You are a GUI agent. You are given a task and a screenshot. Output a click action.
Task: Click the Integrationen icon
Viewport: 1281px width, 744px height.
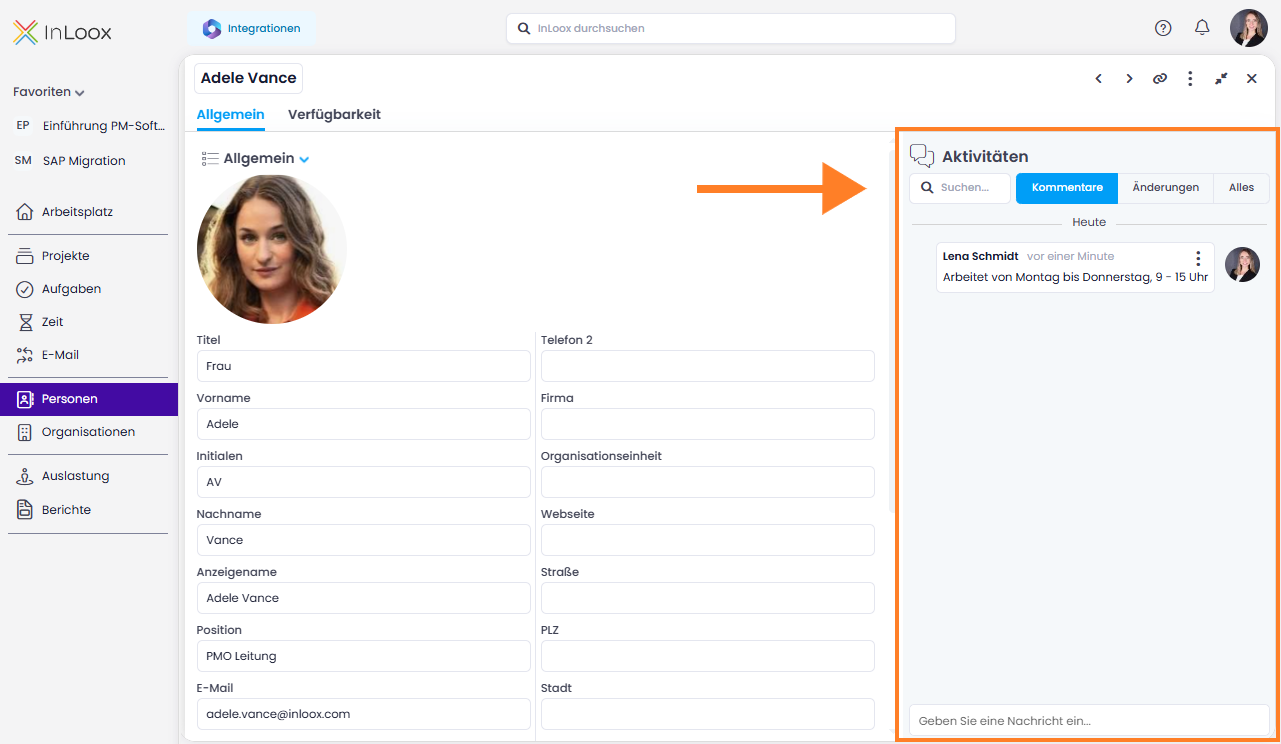(x=212, y=29)
